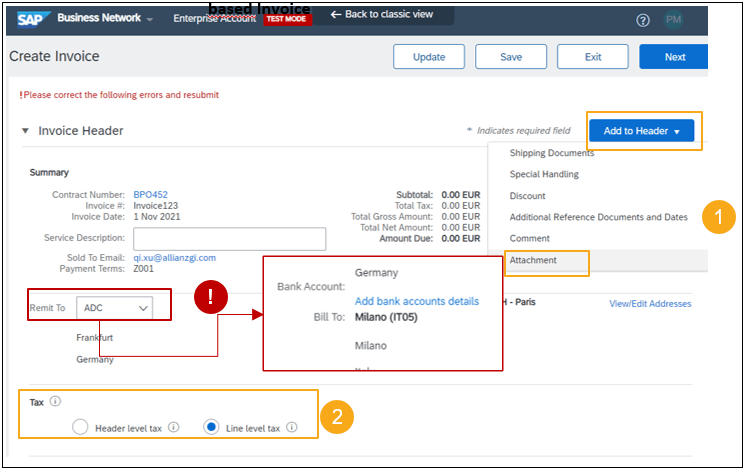Open the help question mark icon
The image size is (745, 472).
[643, 20]
